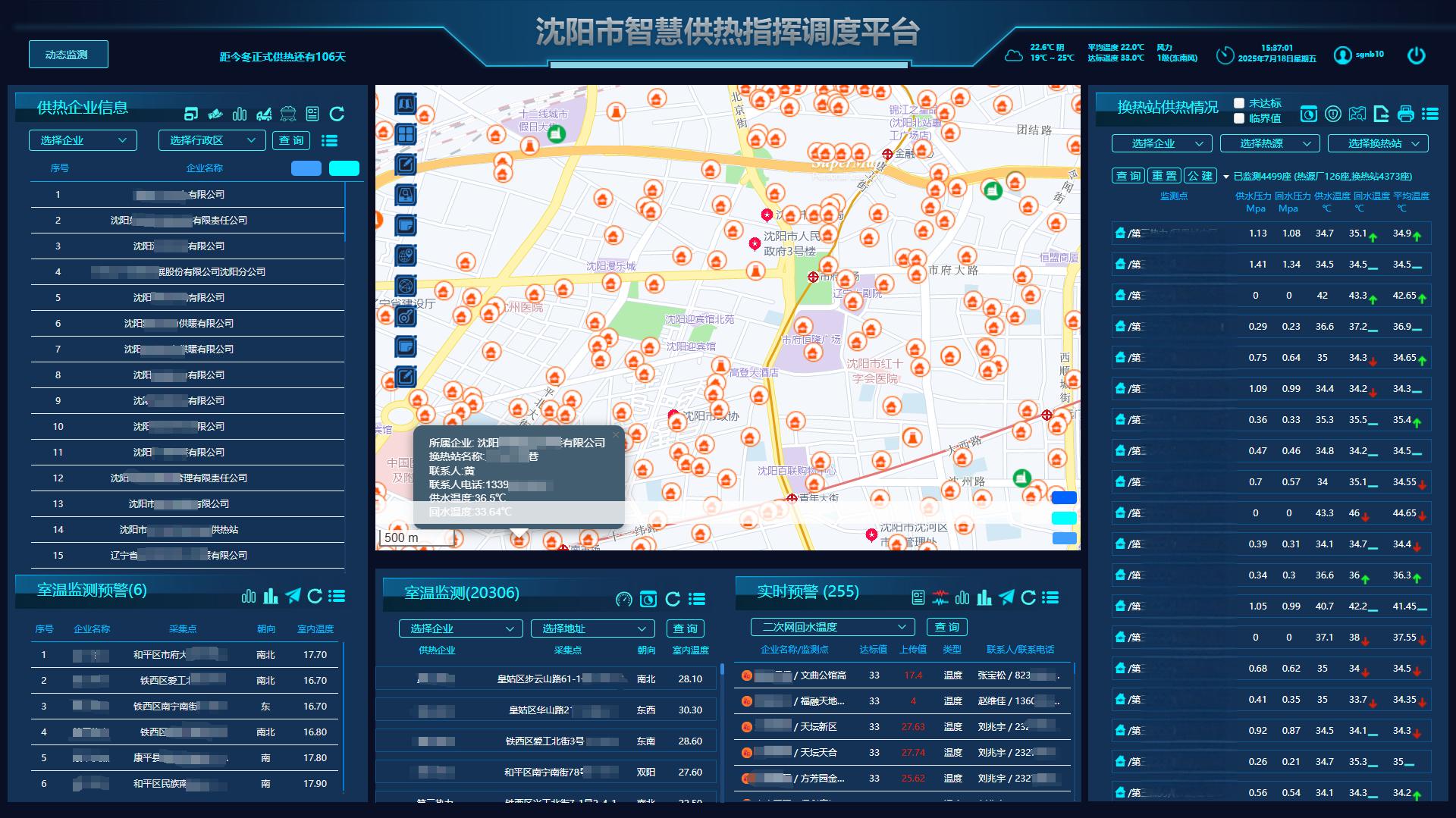Viewport: 1456px width, 818px height.
Task: Click the power logout icon at top right
Action: (1416, 55)
